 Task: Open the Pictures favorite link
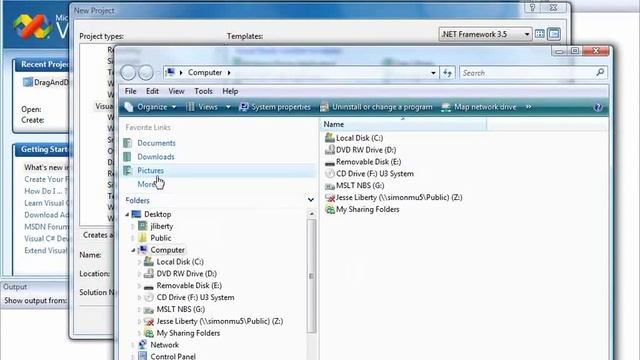150,171
